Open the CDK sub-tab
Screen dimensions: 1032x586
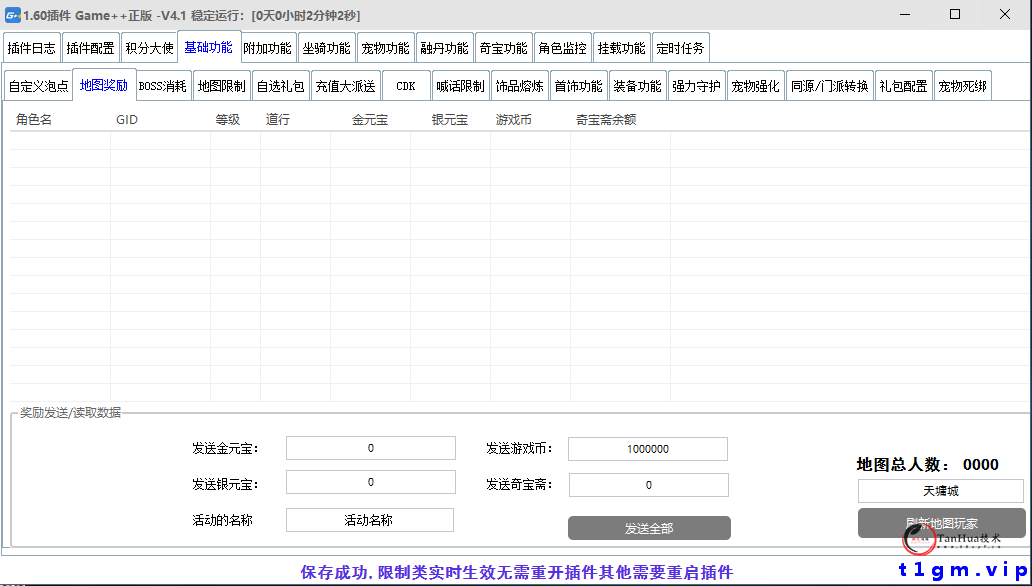click(x=406, y=85)
